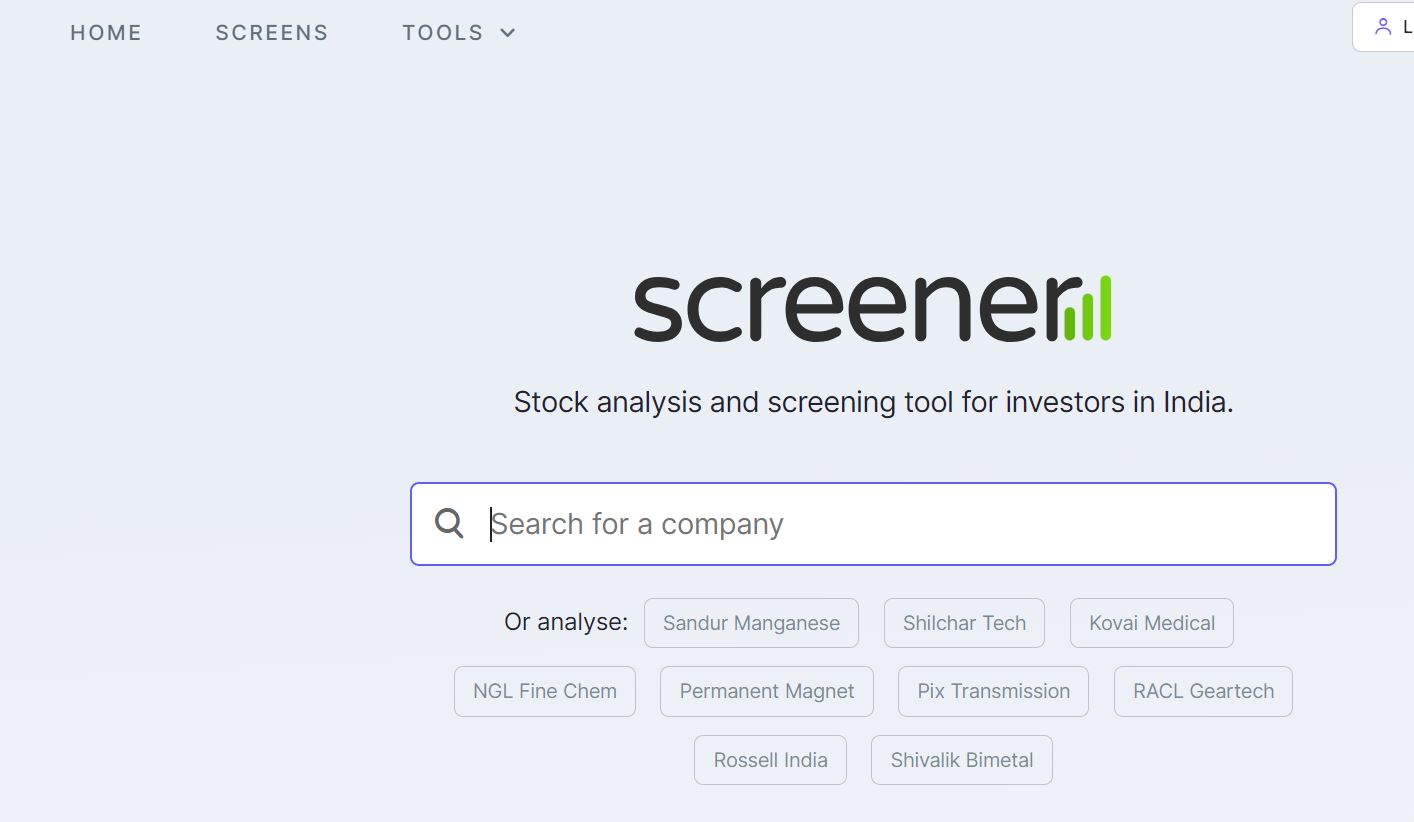This screenshot has width=1414, height=822.
Task: Go to the HOME menu item
Action: pyautogui.click(x=106, y=33)
